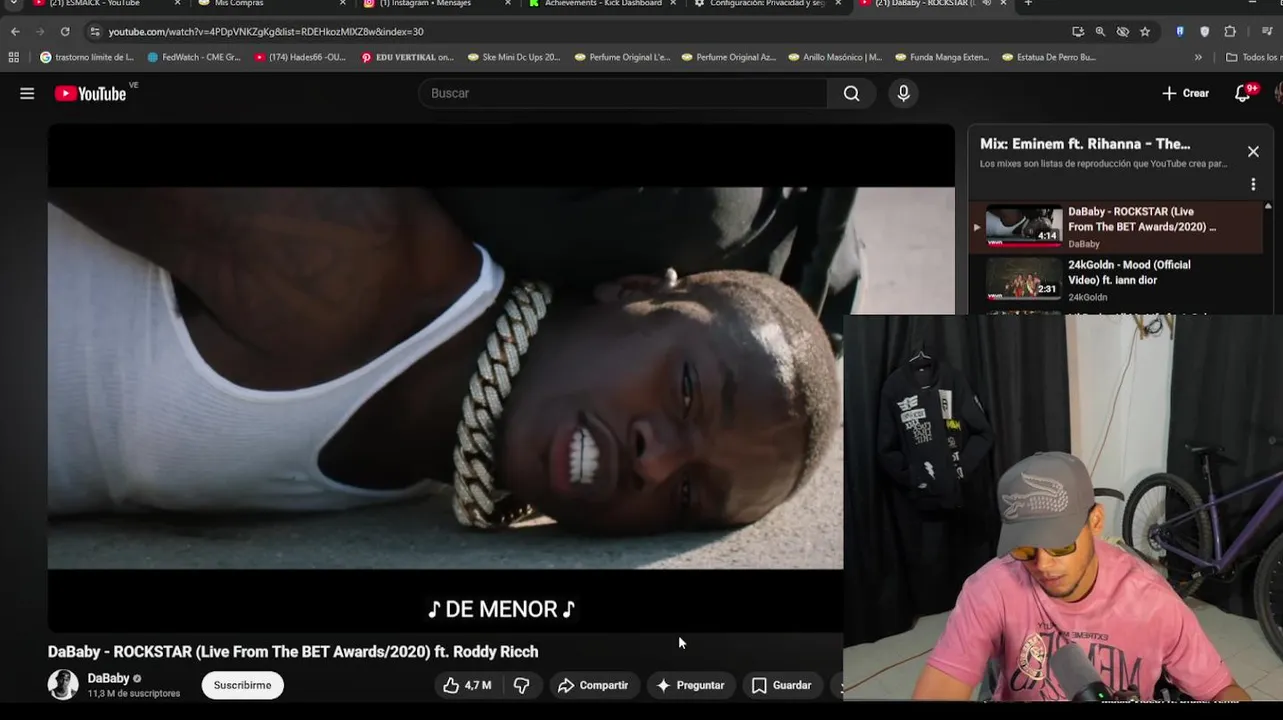This screenshot has width=1283, height=720.
Task: Open the Todos los marcadores folder
Action: pos(1253,57)
